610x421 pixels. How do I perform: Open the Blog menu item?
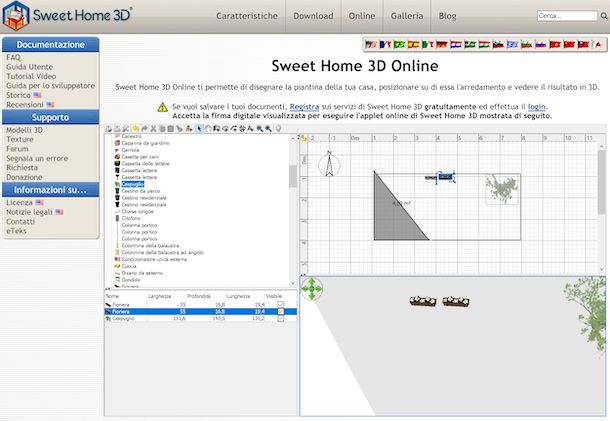447,16
